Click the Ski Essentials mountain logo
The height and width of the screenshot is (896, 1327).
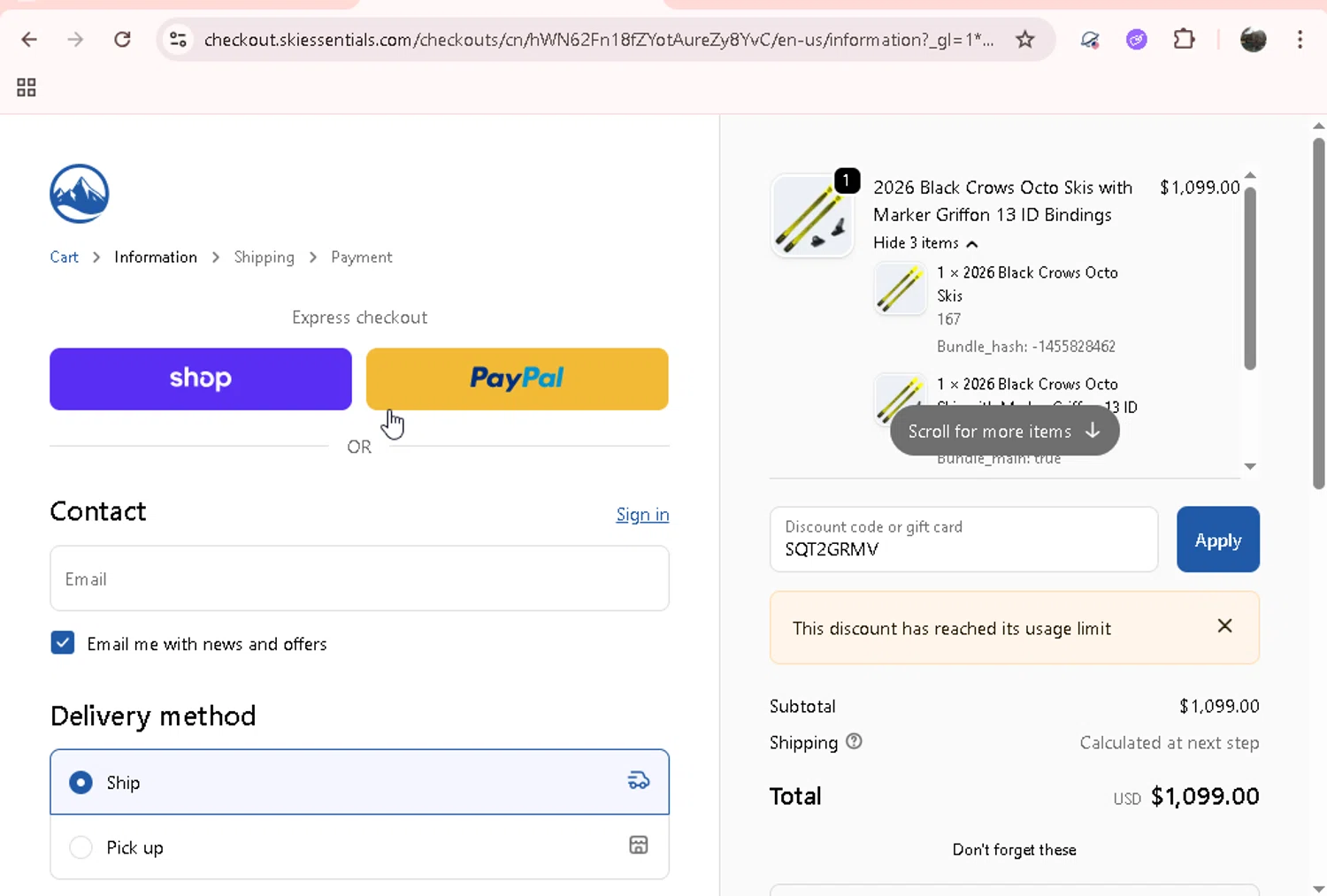coord(80,194)
